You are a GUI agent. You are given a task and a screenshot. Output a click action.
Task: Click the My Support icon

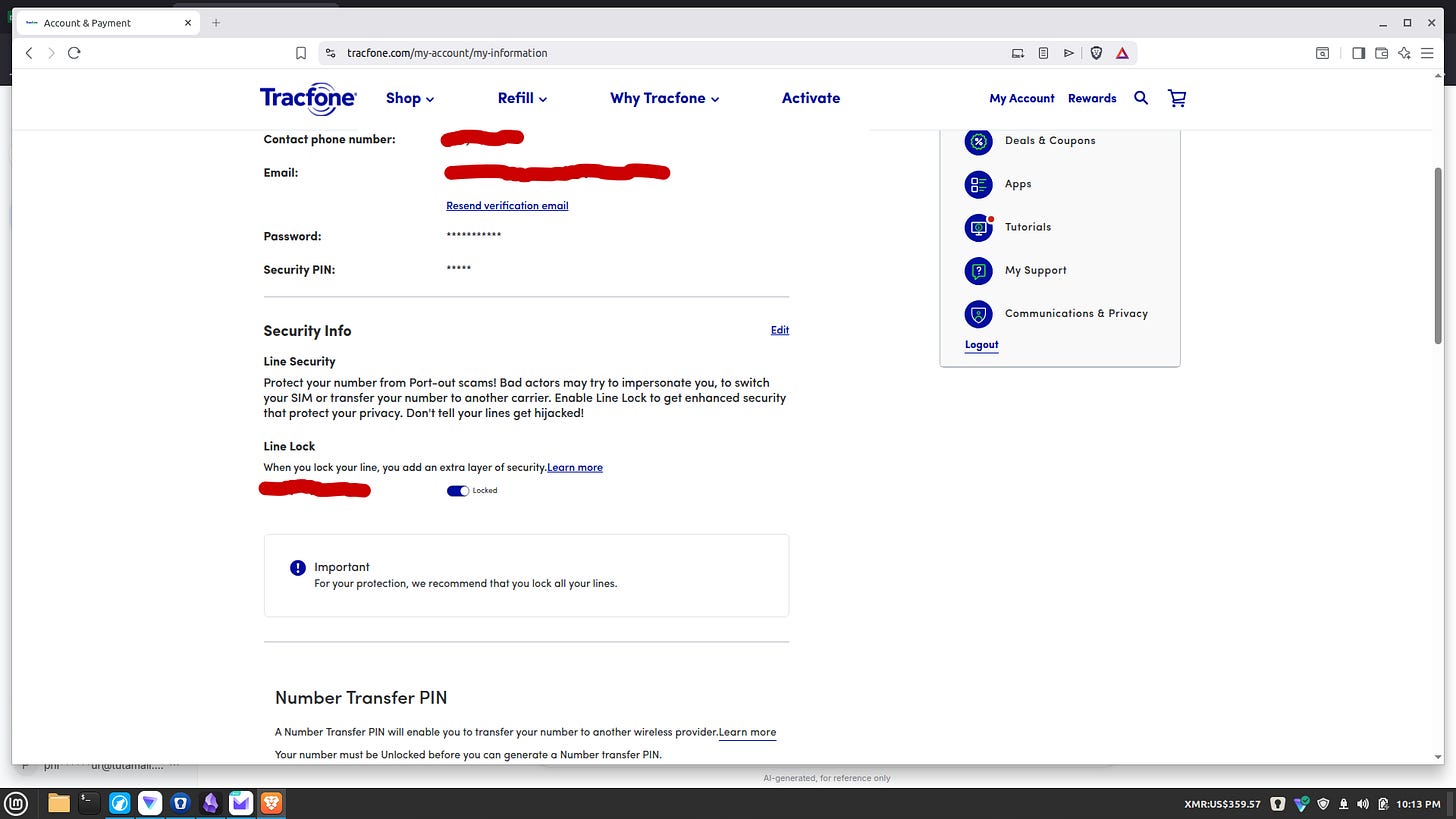point(978,270)
